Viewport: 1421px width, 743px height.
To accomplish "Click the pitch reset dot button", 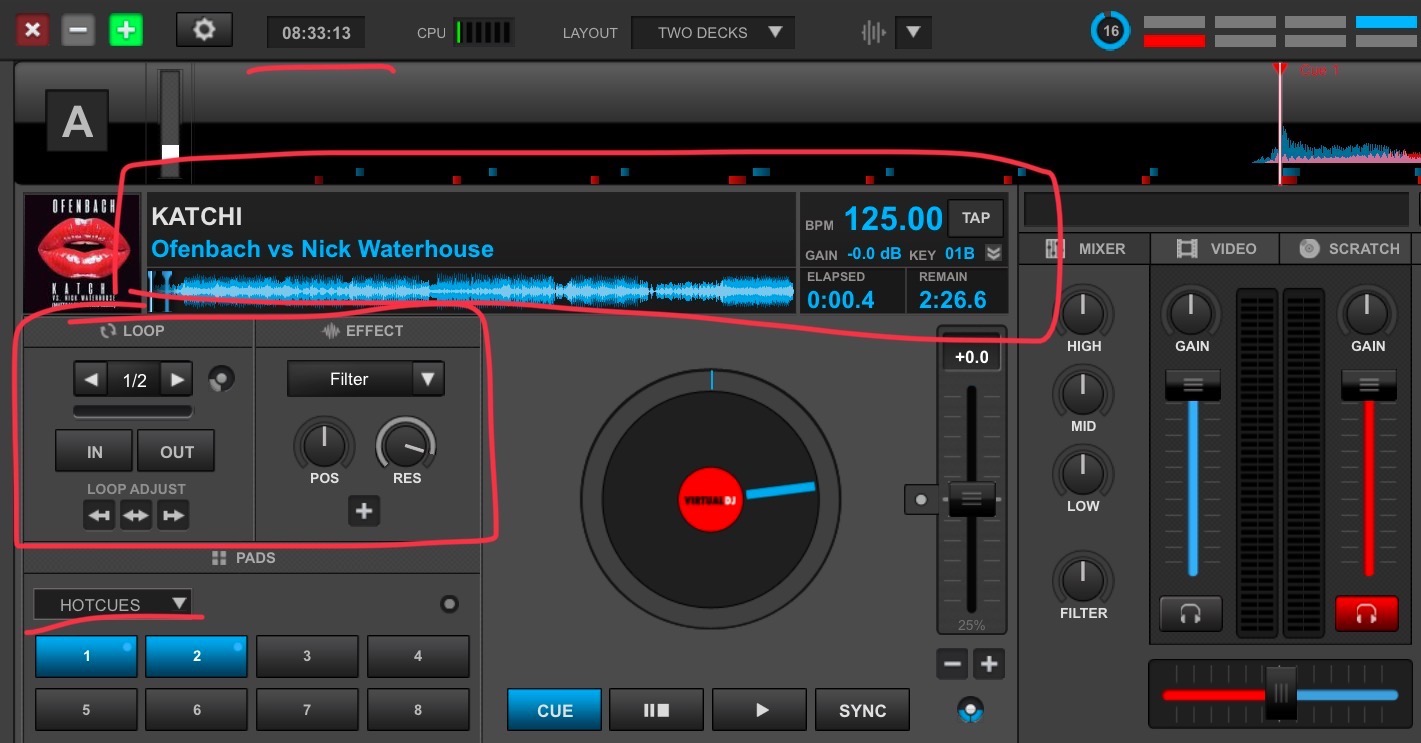I will click(x=920, y=499).
